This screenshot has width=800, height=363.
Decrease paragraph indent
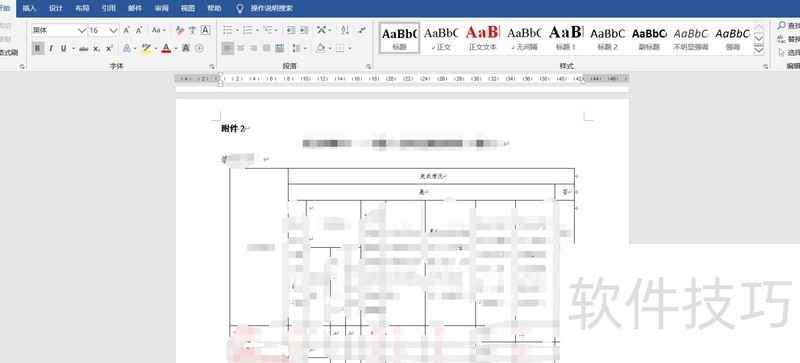click(290, 30)
